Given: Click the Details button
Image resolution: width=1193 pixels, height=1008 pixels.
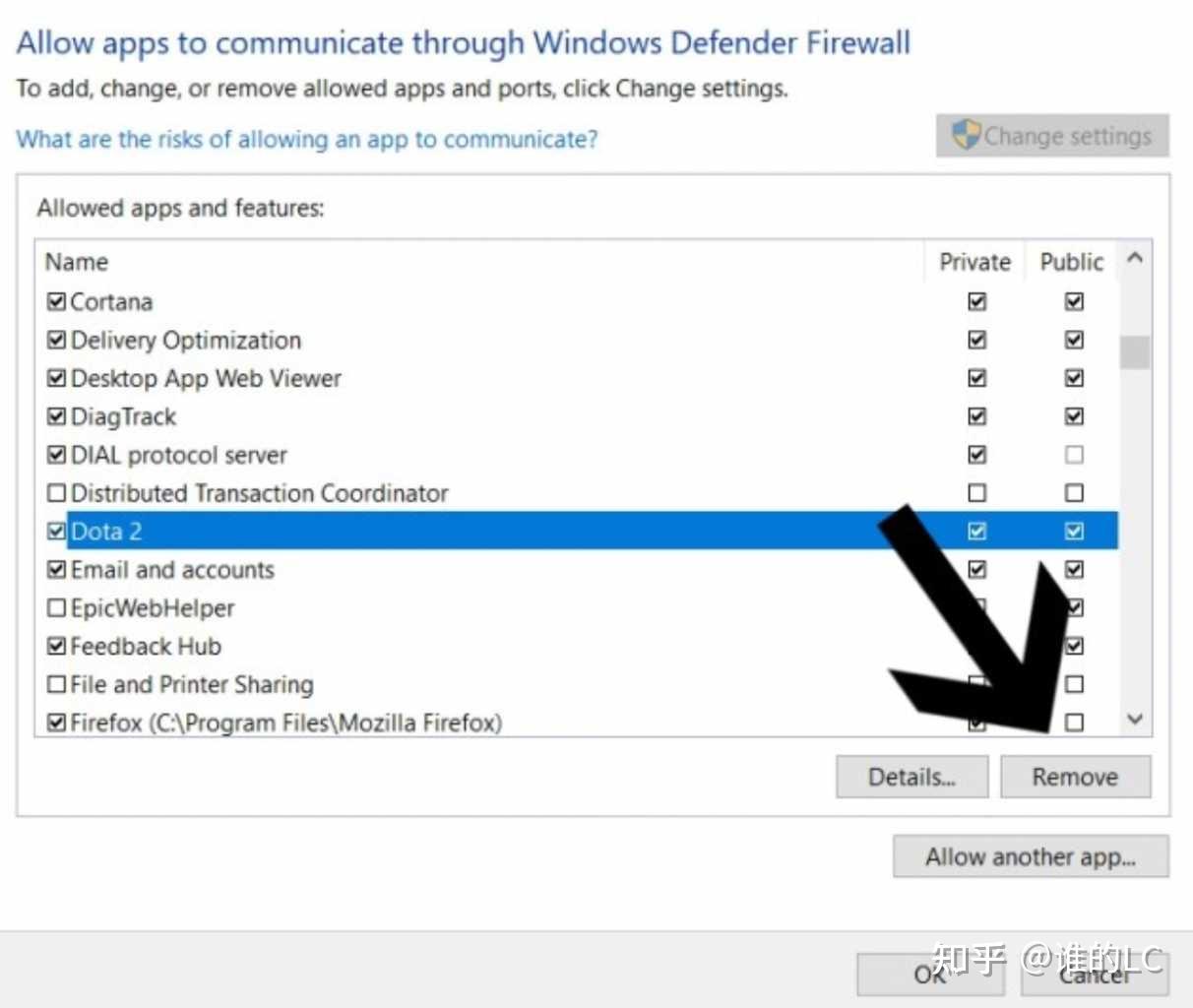Looking at the screenshot, I should pos(911,777).
